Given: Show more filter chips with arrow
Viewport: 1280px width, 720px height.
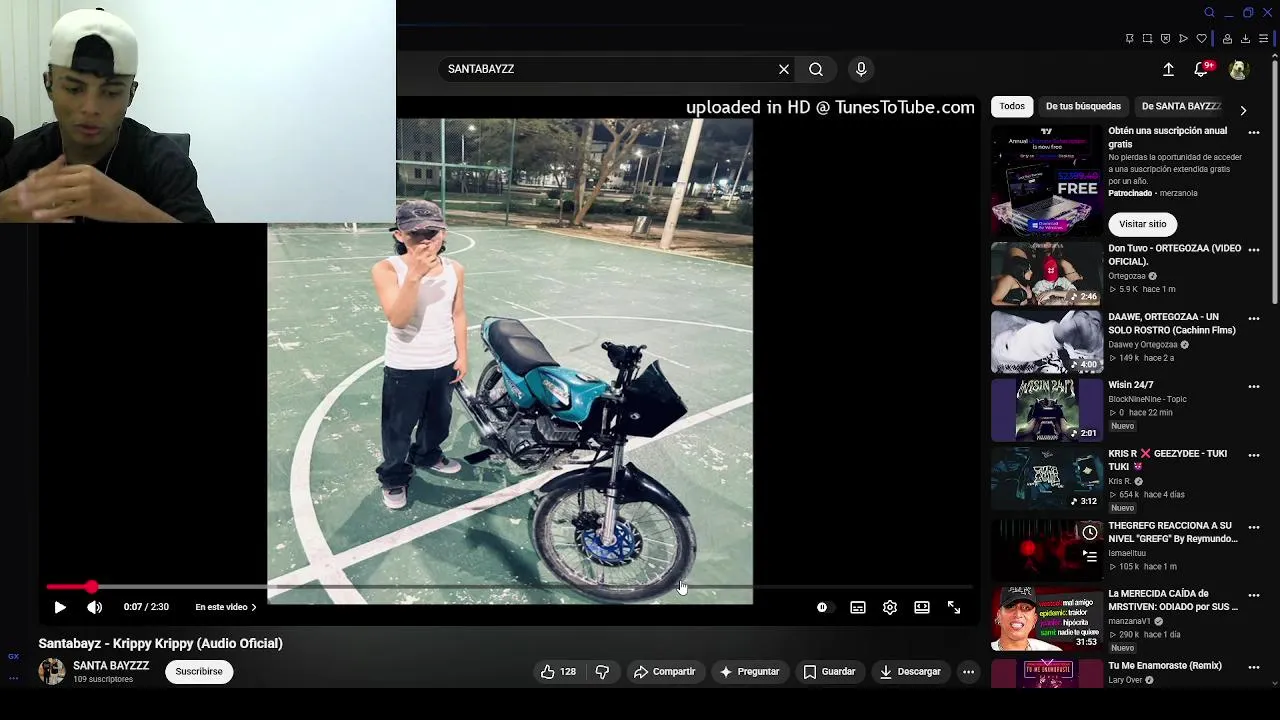Looking at the screenshot, I should pyautogui.click(x=1243, y=109).
